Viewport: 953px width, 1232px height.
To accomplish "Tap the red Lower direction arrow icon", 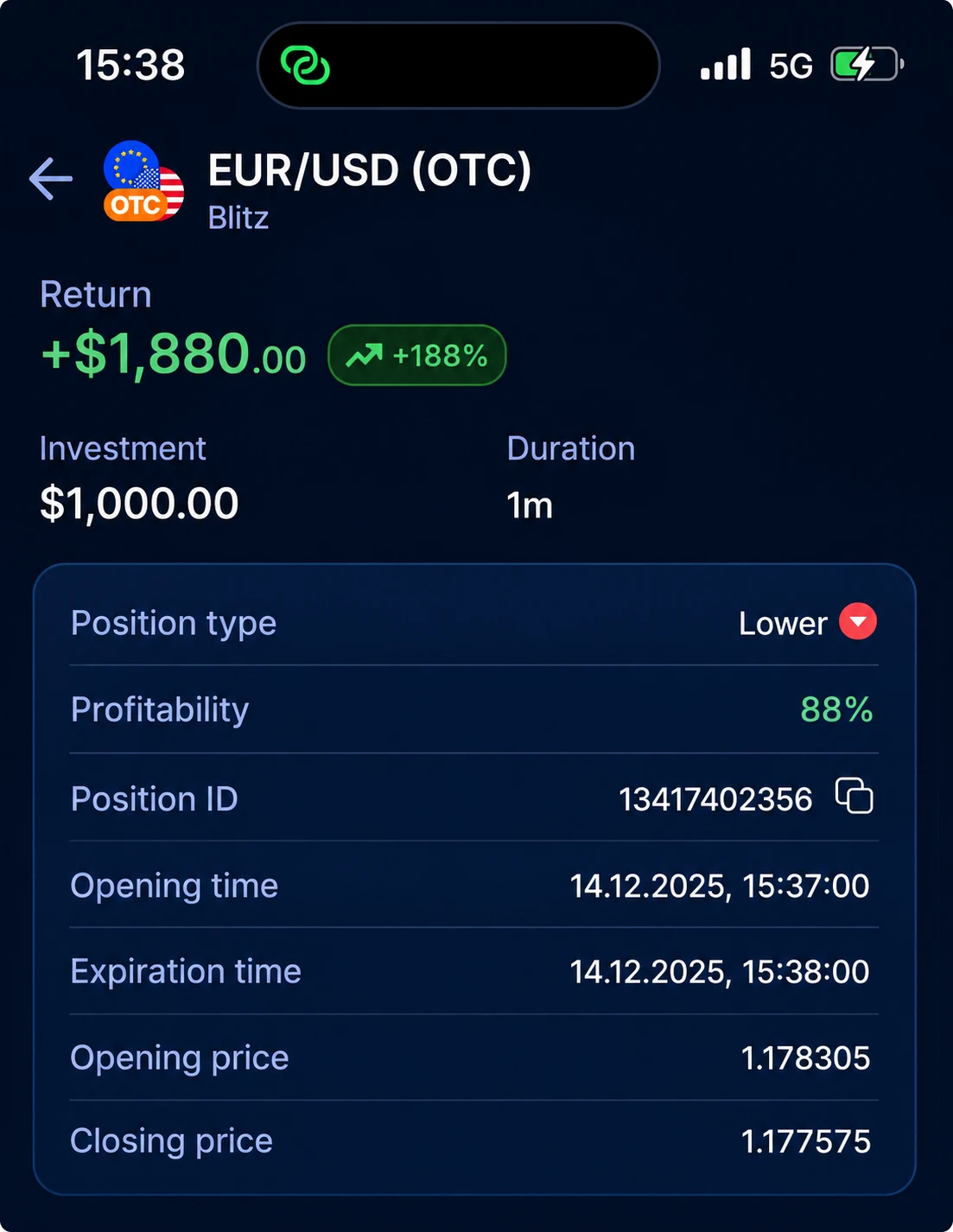I will (x=858, y=621).
